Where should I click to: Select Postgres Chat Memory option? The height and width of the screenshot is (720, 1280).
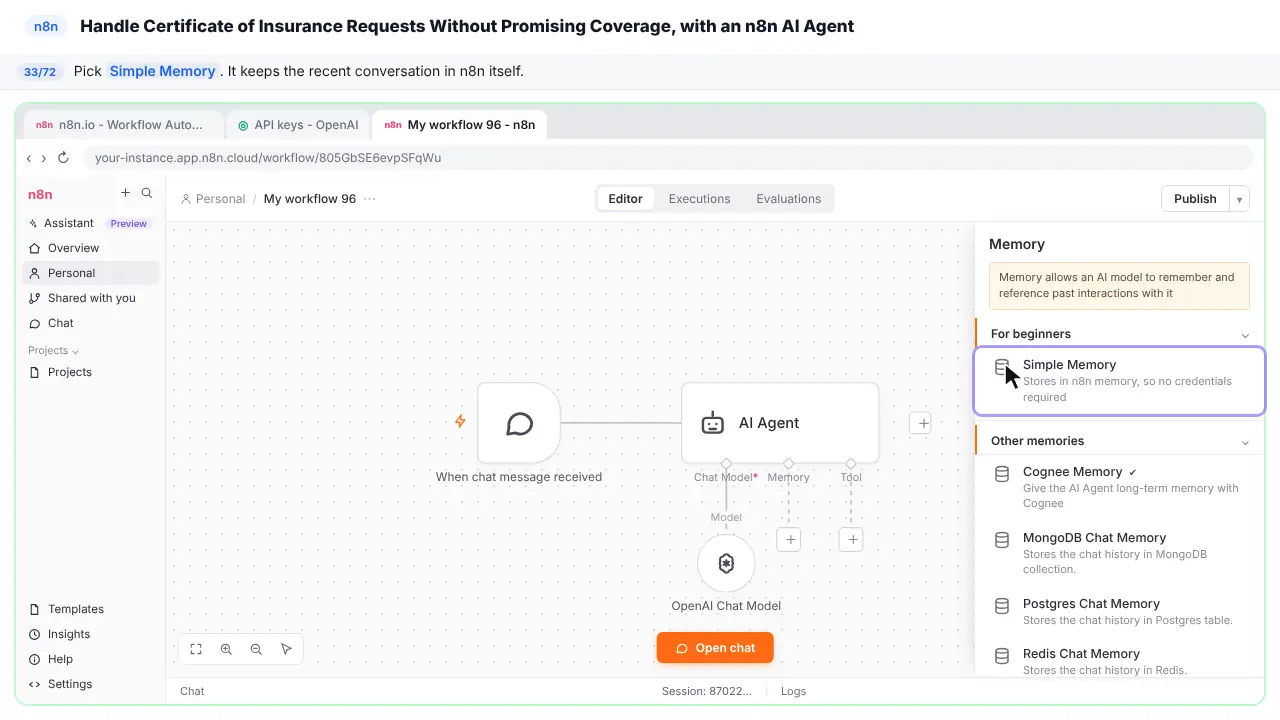[x=1120, y=611]
